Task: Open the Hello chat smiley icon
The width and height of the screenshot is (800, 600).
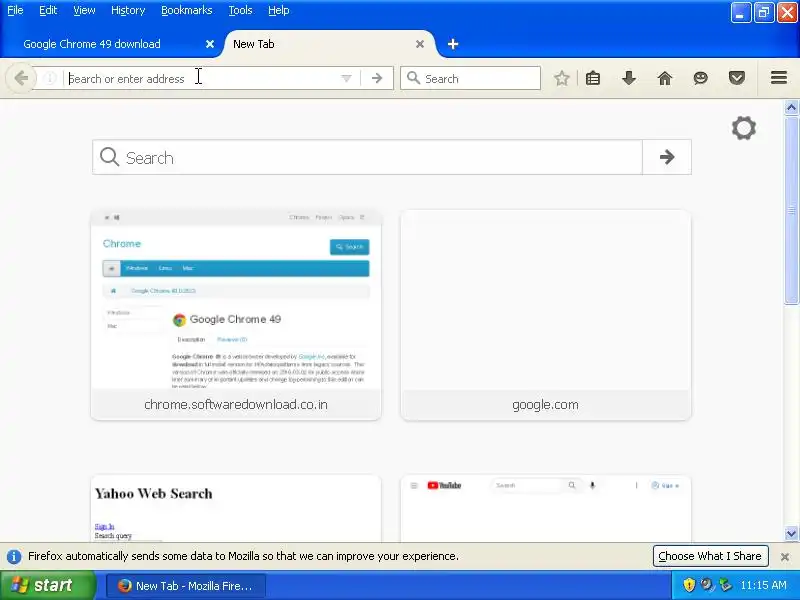Action: click(x=701, y=78)
